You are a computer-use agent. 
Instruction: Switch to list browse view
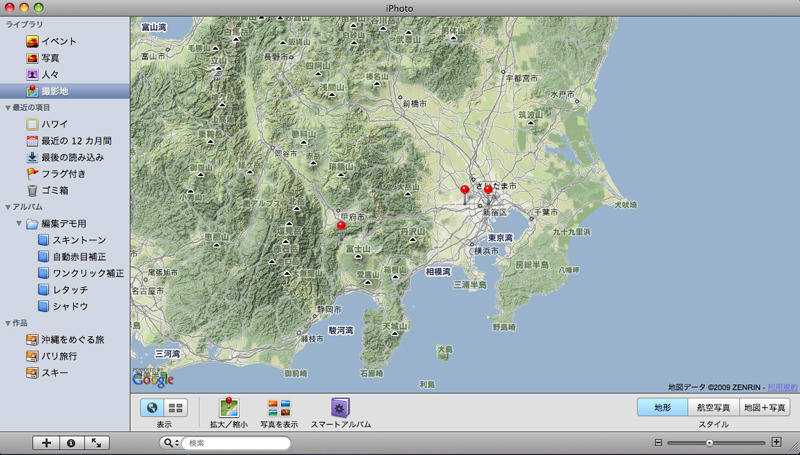click(x=176, y=408)
